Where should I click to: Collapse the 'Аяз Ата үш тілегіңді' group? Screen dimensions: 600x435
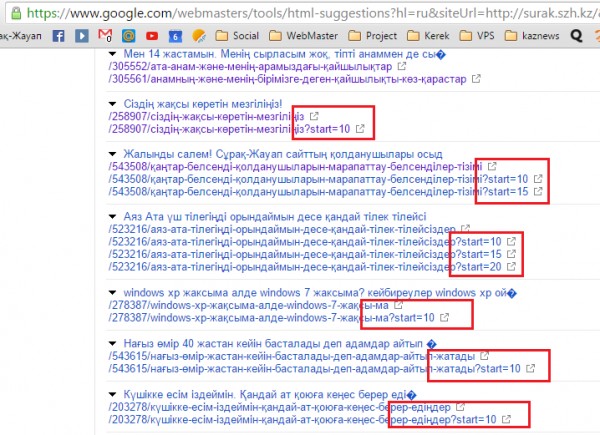111,216
